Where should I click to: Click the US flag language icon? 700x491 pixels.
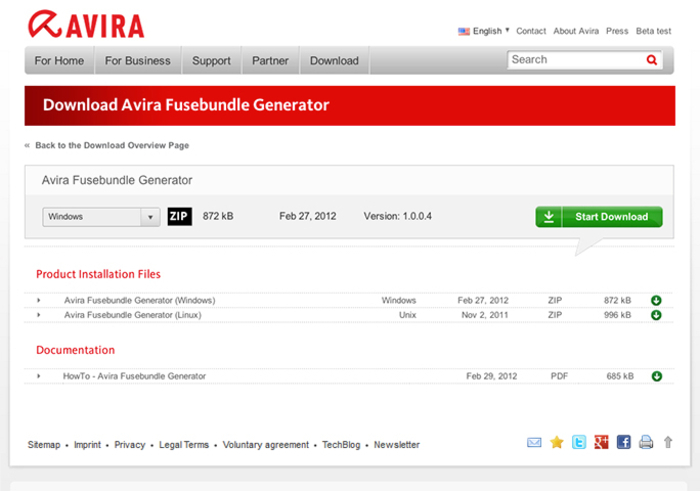click(x=464, y=31)
